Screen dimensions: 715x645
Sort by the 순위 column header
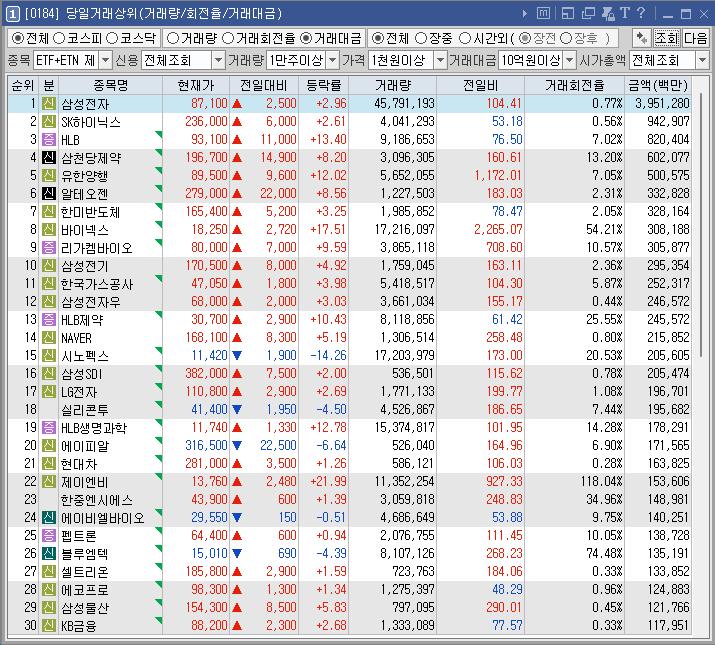[x=23, y=85]
